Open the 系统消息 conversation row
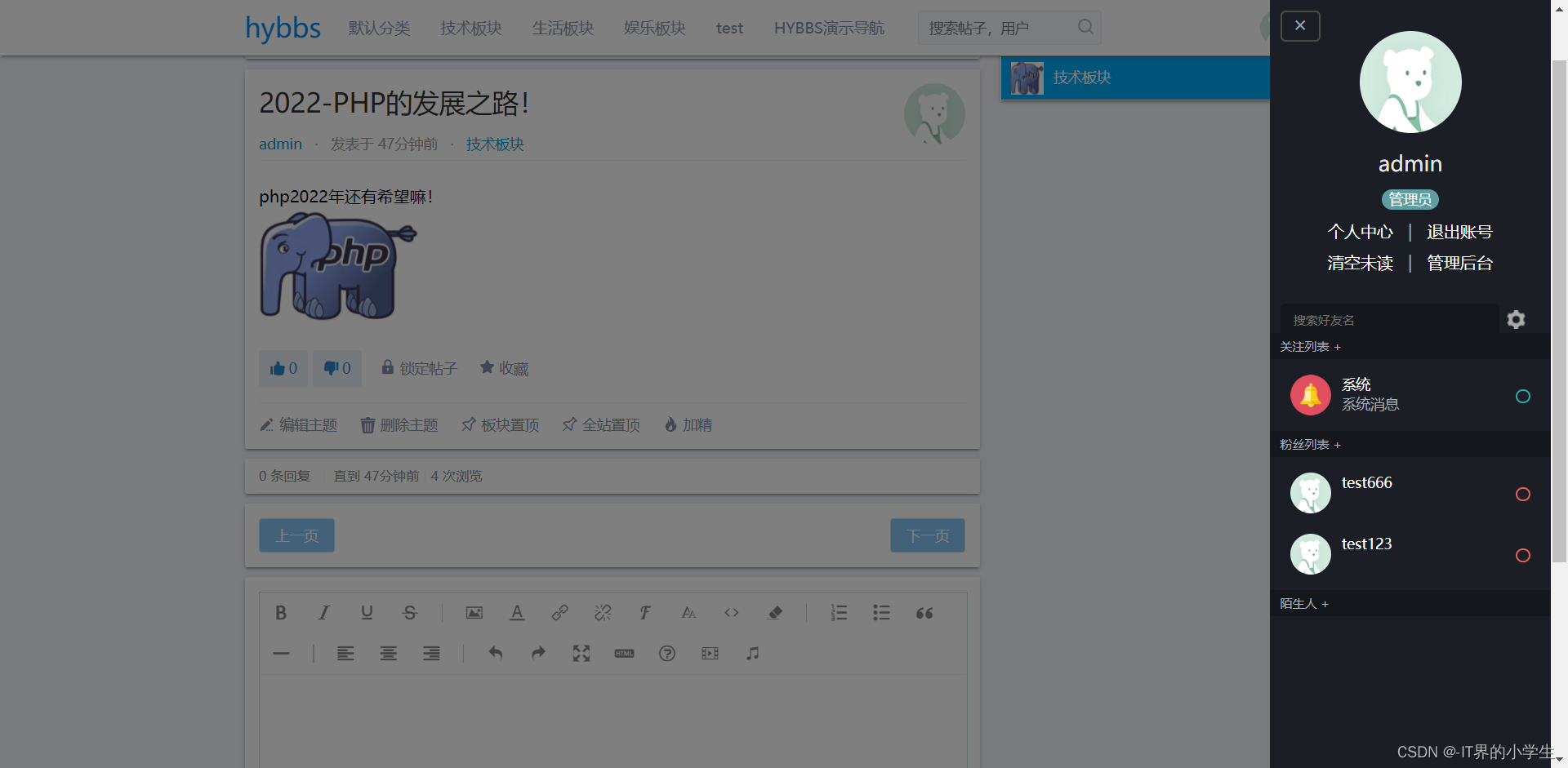Screen dimensions: 1568x768 [1410, 395]
